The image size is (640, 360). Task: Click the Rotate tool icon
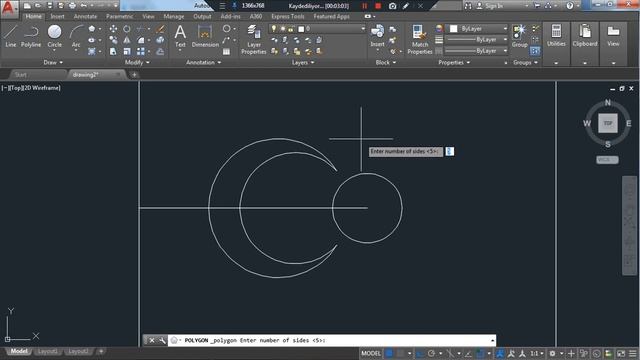click(x=127, y=29)
